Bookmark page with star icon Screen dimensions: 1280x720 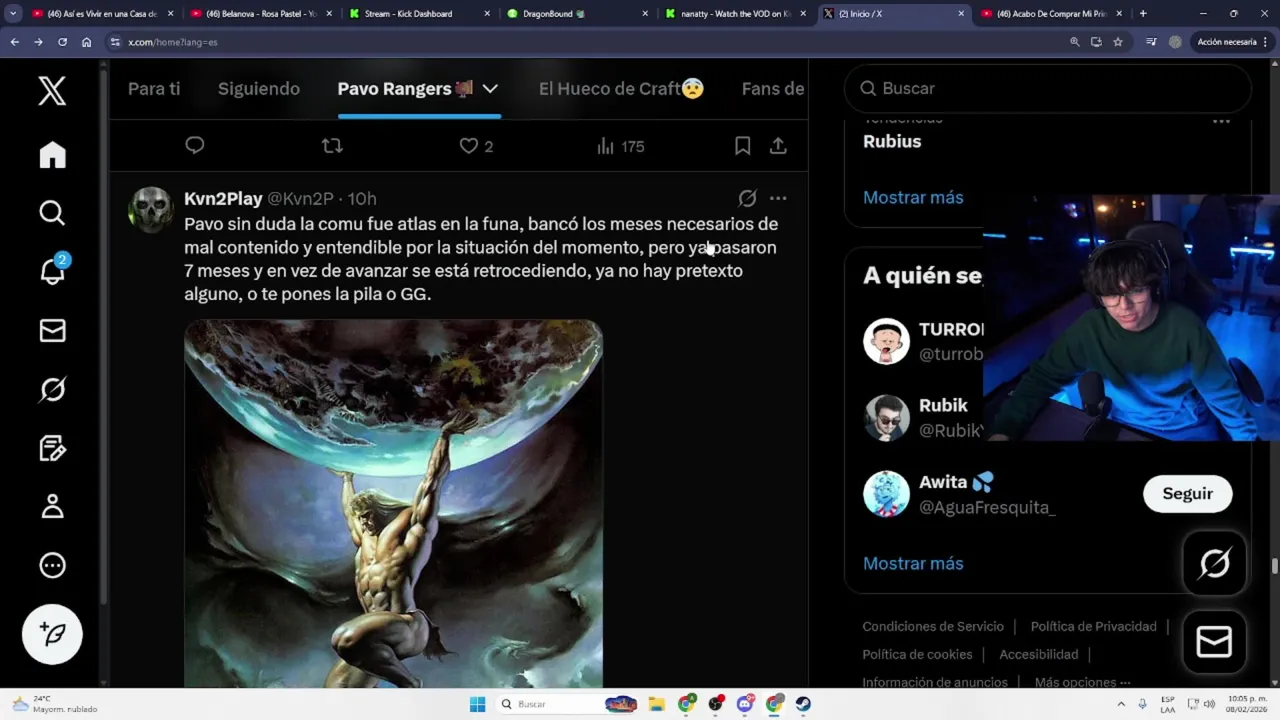[1118, 42]
